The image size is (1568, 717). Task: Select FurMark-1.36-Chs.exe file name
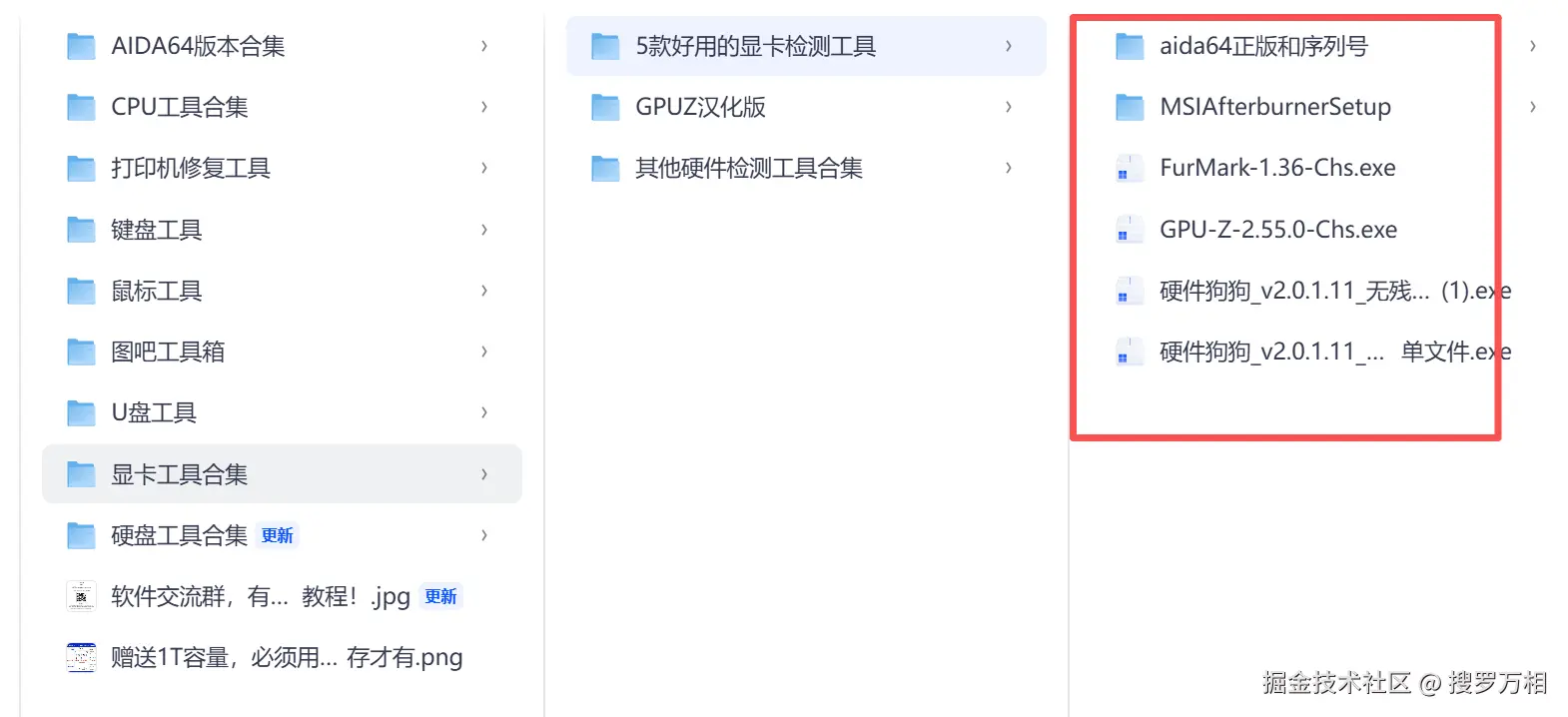(1277, 168)
